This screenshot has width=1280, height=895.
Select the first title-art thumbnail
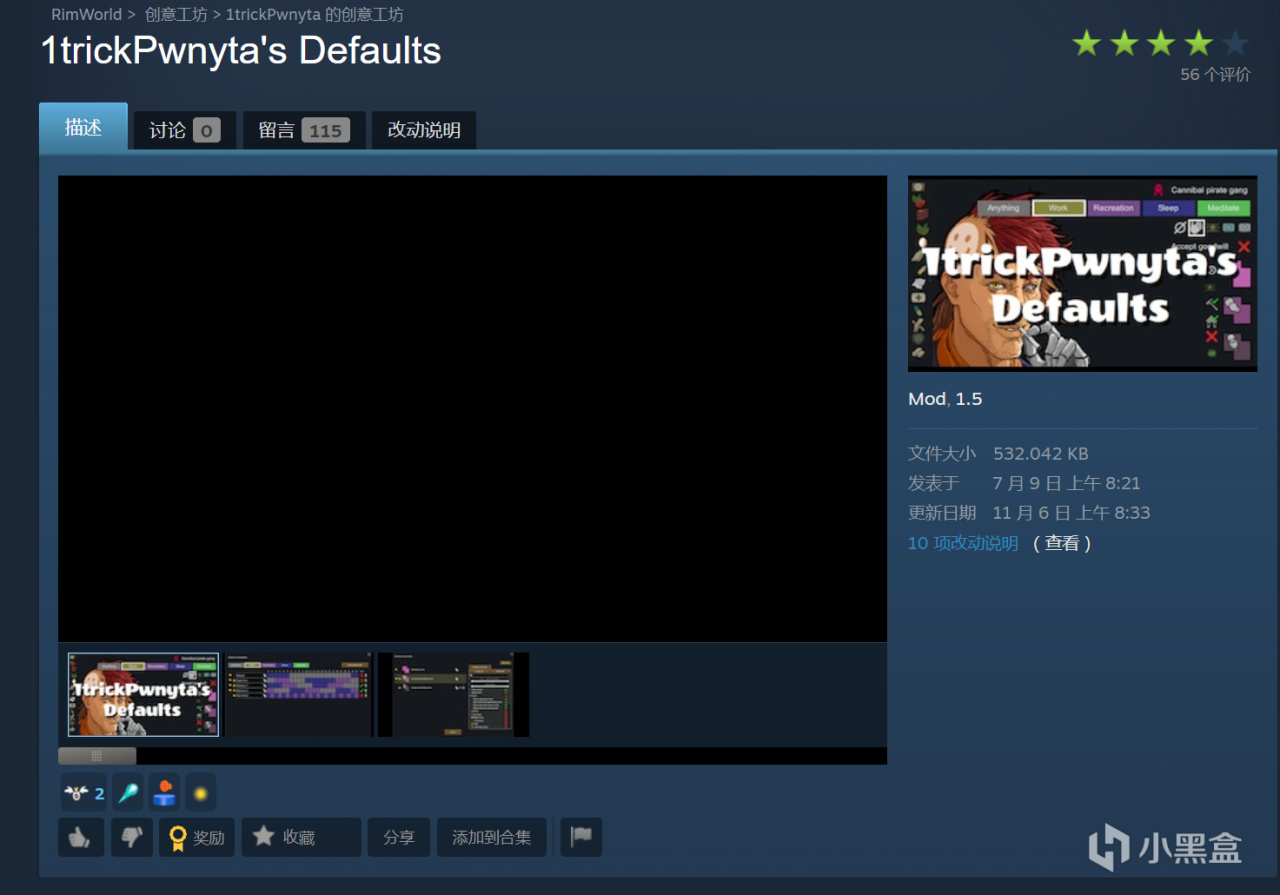[143, 694]
